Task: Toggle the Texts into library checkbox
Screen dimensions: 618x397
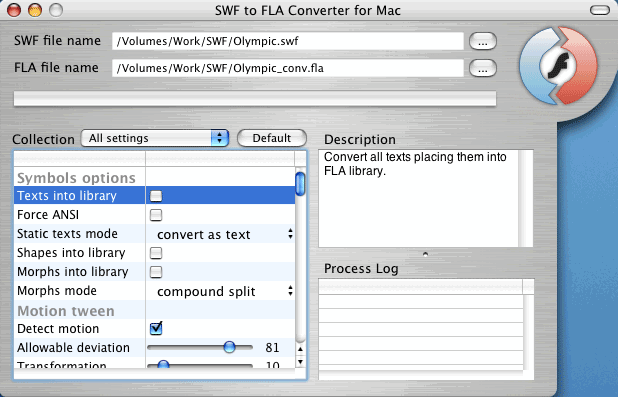Action: (x=156, y=196)
